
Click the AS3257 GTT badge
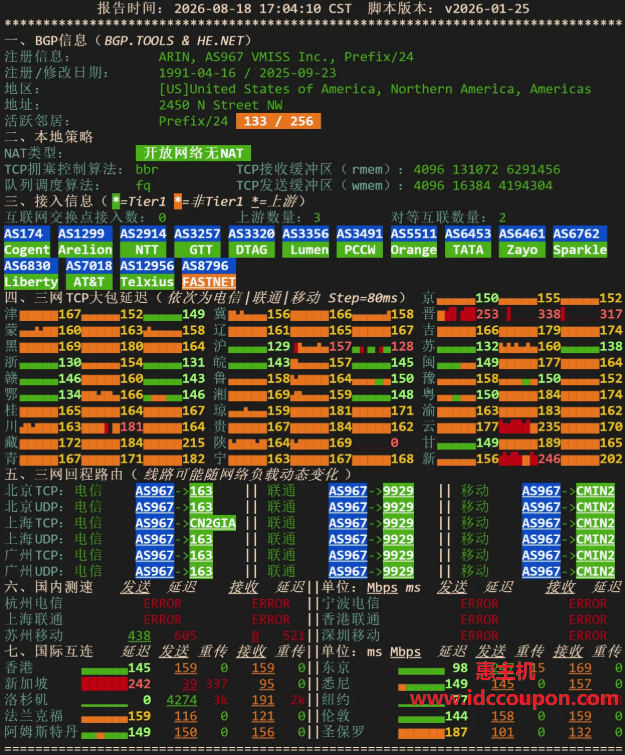coord(197,242)
